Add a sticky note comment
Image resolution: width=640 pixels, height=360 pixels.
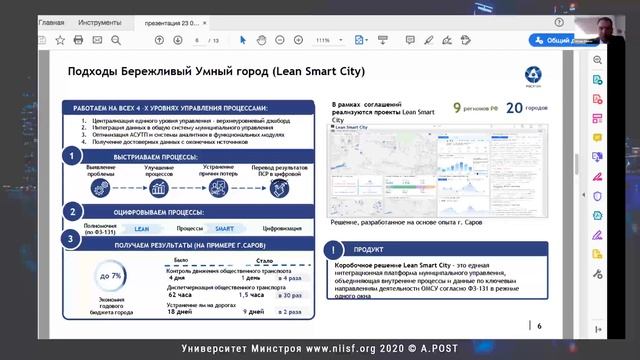(410, 40)
